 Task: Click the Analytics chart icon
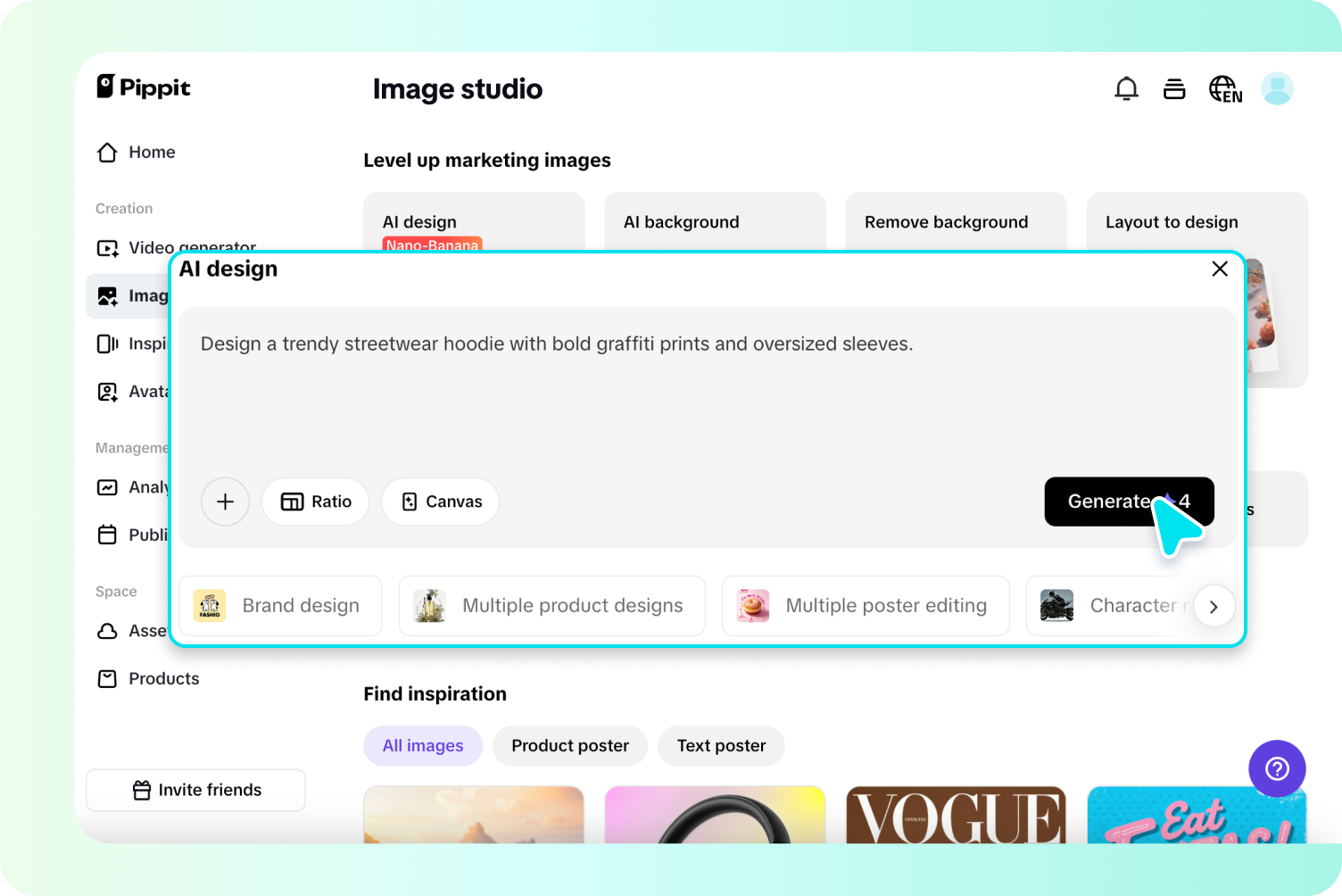pyautogui.click(x=107, y=487)
